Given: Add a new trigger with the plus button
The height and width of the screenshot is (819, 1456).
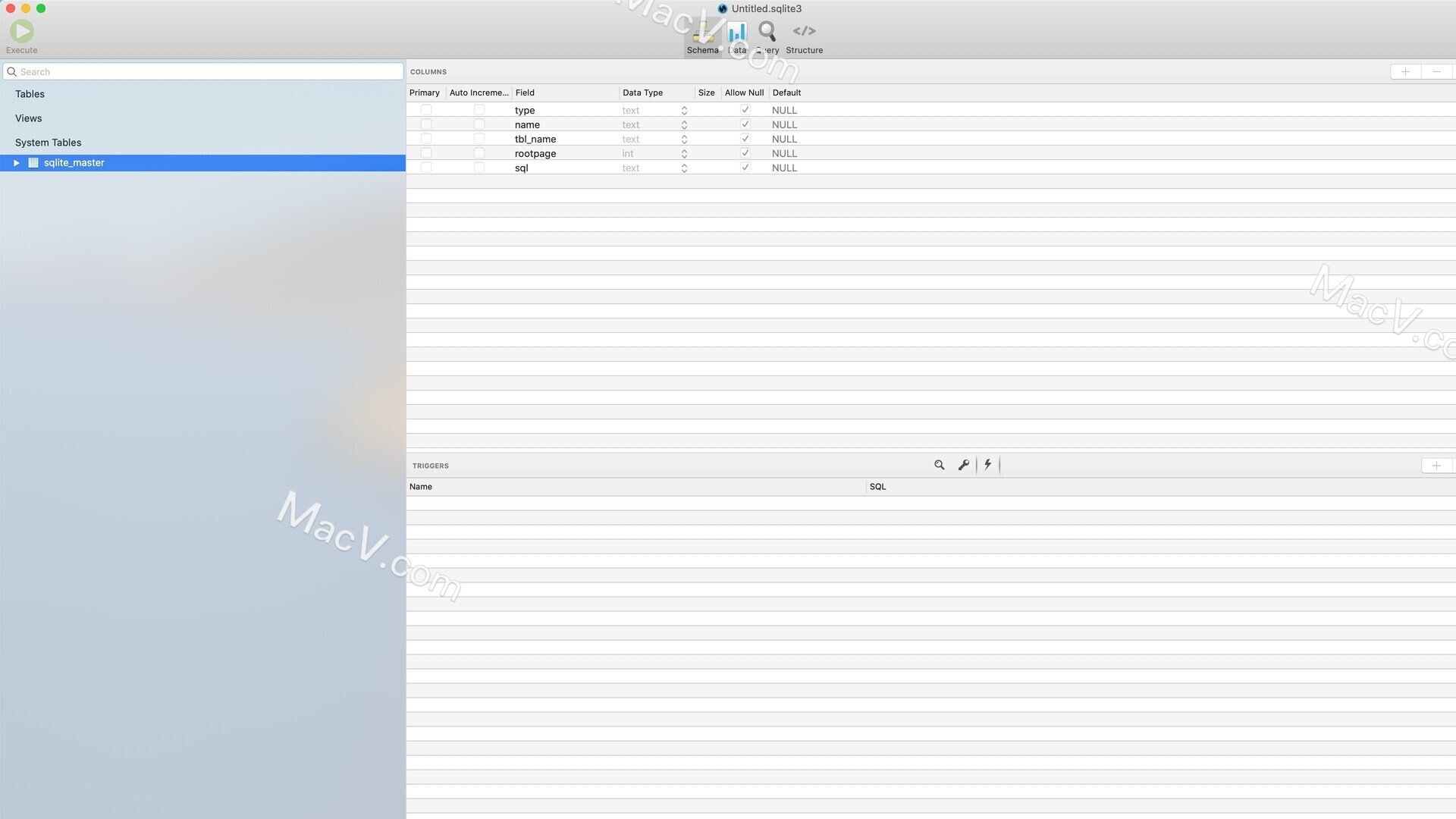Looking at the screenshot, I should coord(1438,465).
